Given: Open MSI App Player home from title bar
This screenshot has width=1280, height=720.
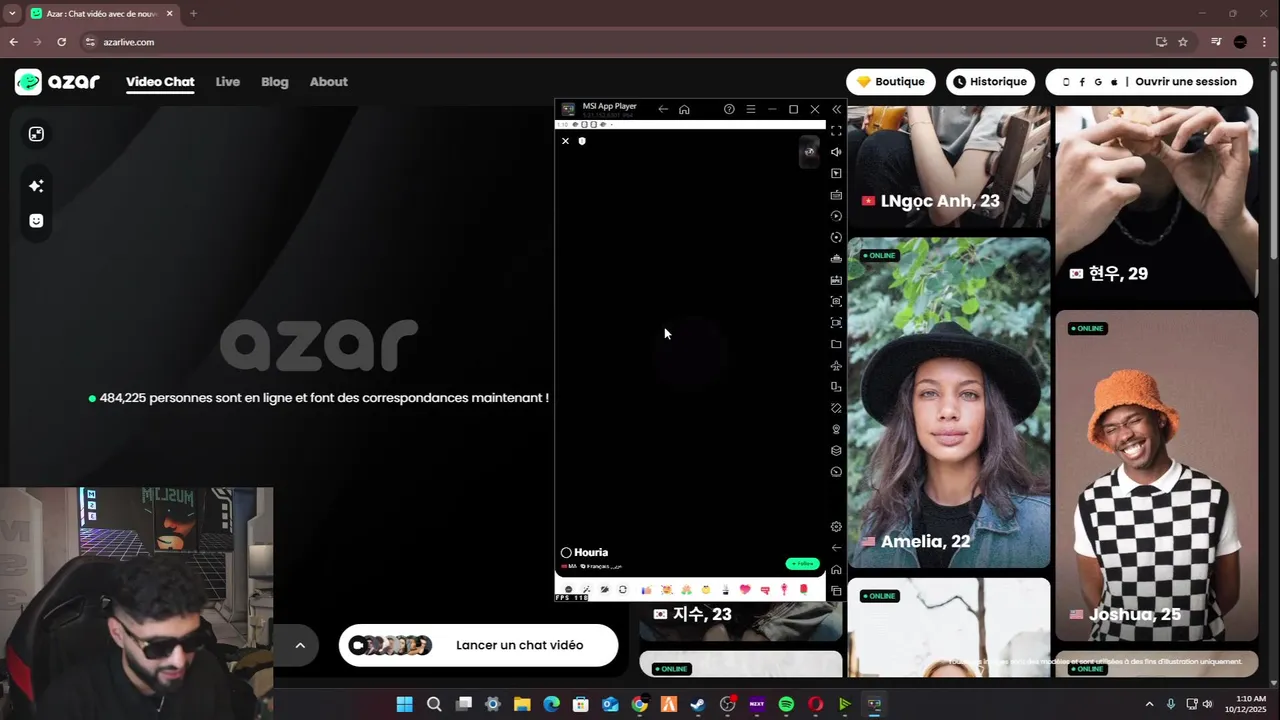Looking at the screenshot, I should click(x=684, y=109).
